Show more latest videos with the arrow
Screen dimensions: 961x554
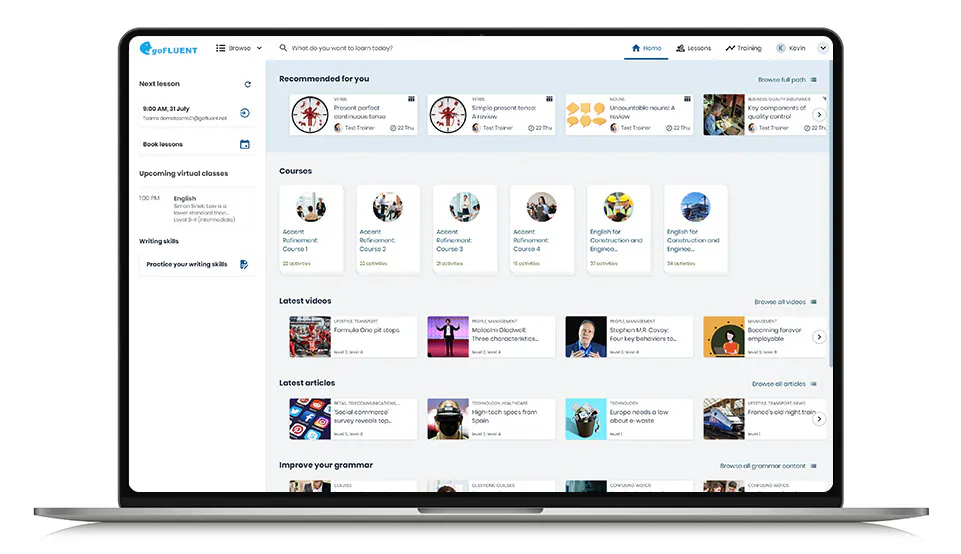pyautogui.click(x=819, y=337)
